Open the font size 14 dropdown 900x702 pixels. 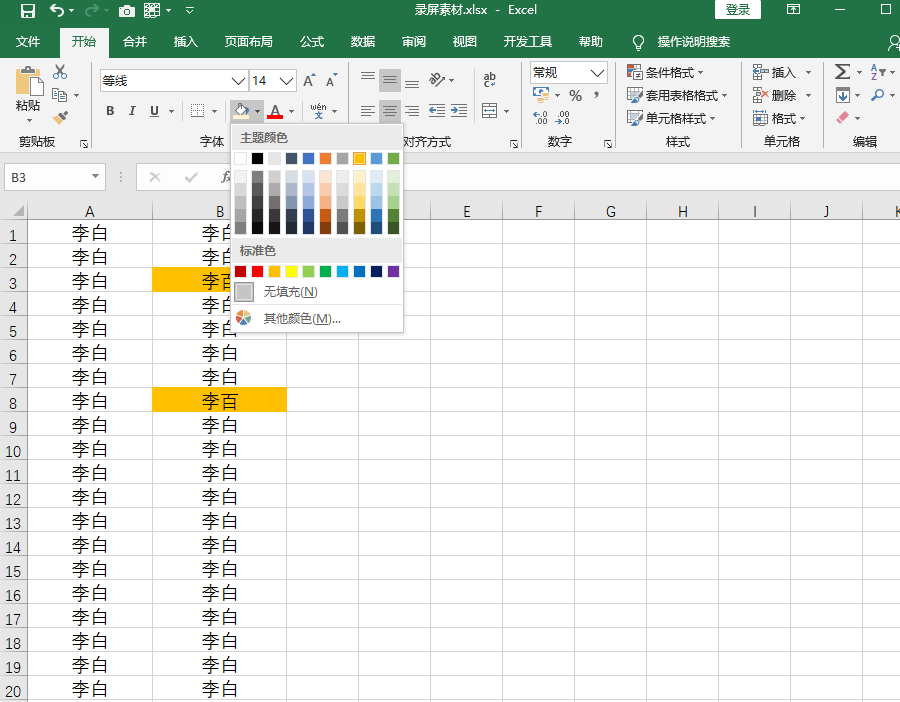pyautogui.click(x=287, y=81)
